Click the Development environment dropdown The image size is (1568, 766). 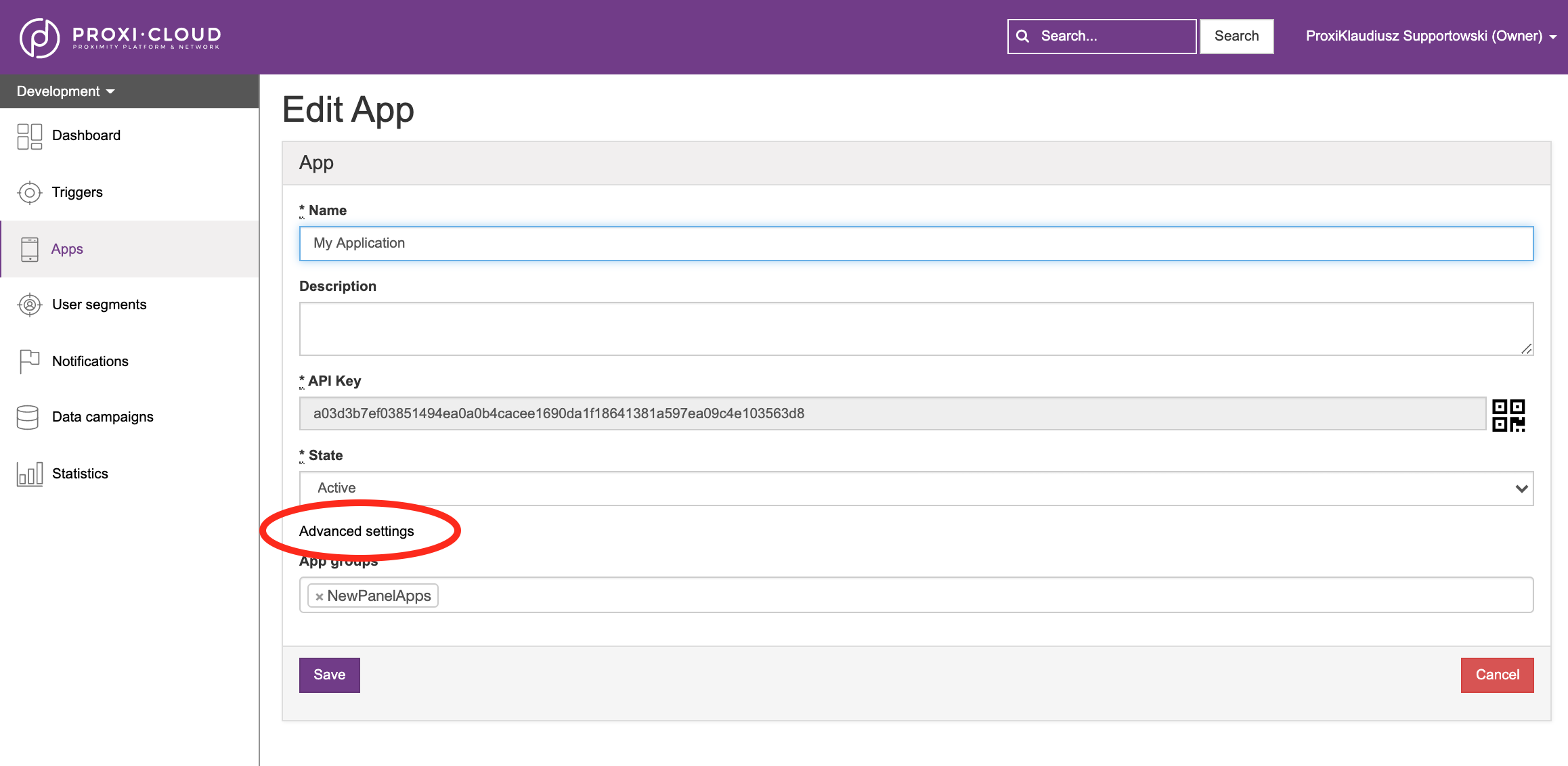tap(64, 91)
